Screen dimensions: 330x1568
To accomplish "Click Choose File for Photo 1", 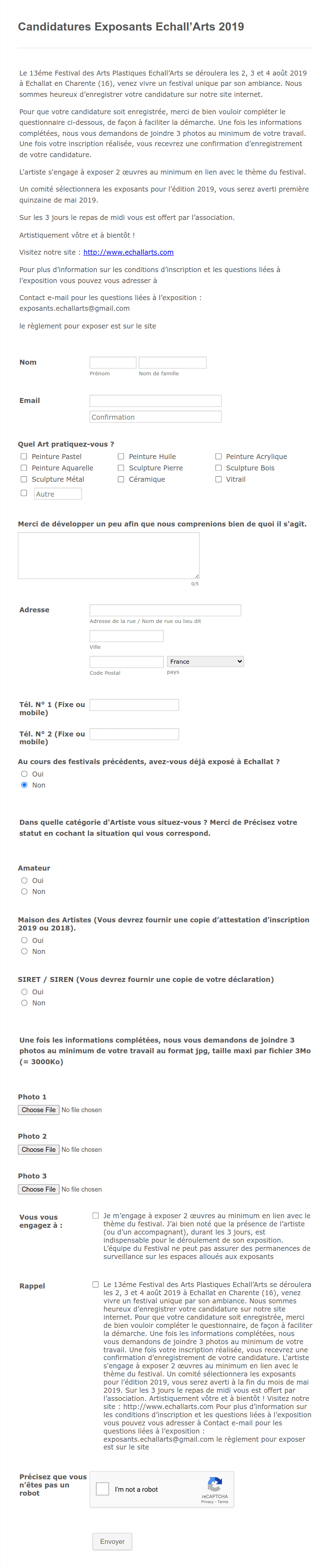I will pos(38,1110).
